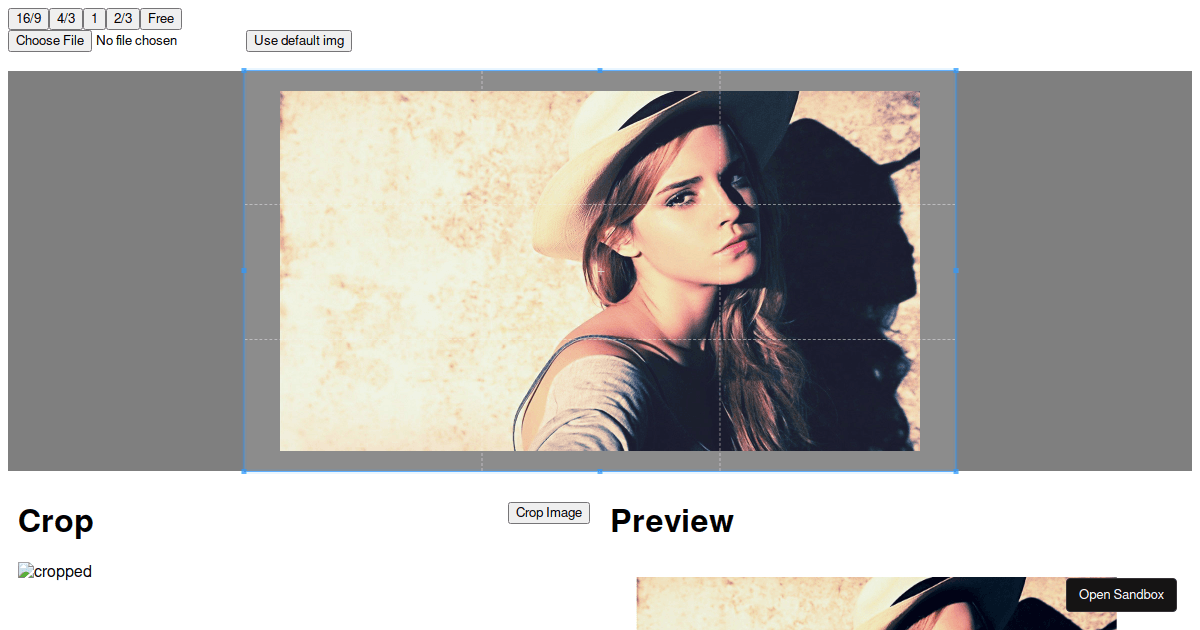Click the Crop Image button
This screenshot has height=630, width=1200.
[x=548, y=513]
